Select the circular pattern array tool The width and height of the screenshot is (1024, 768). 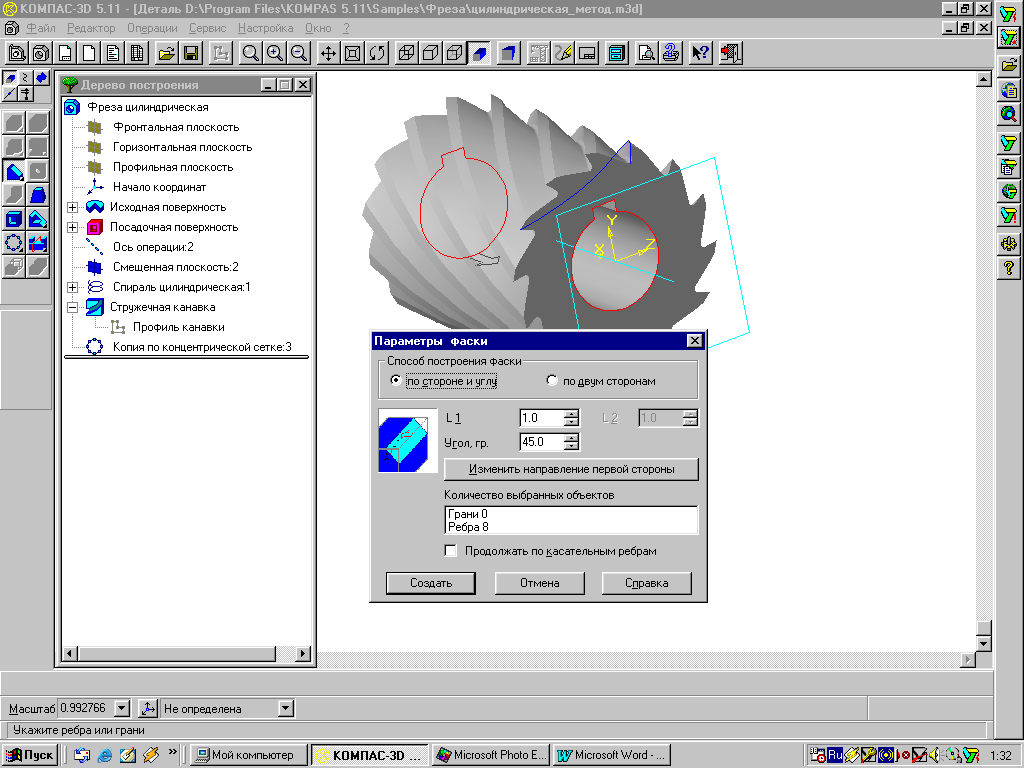pyautogui.click(x=14, y=244)
